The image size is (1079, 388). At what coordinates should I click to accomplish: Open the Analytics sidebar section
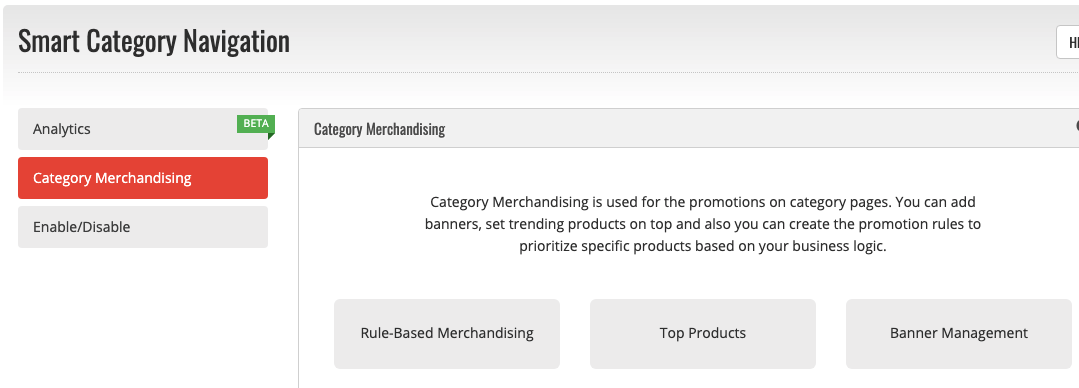(143, 129)
